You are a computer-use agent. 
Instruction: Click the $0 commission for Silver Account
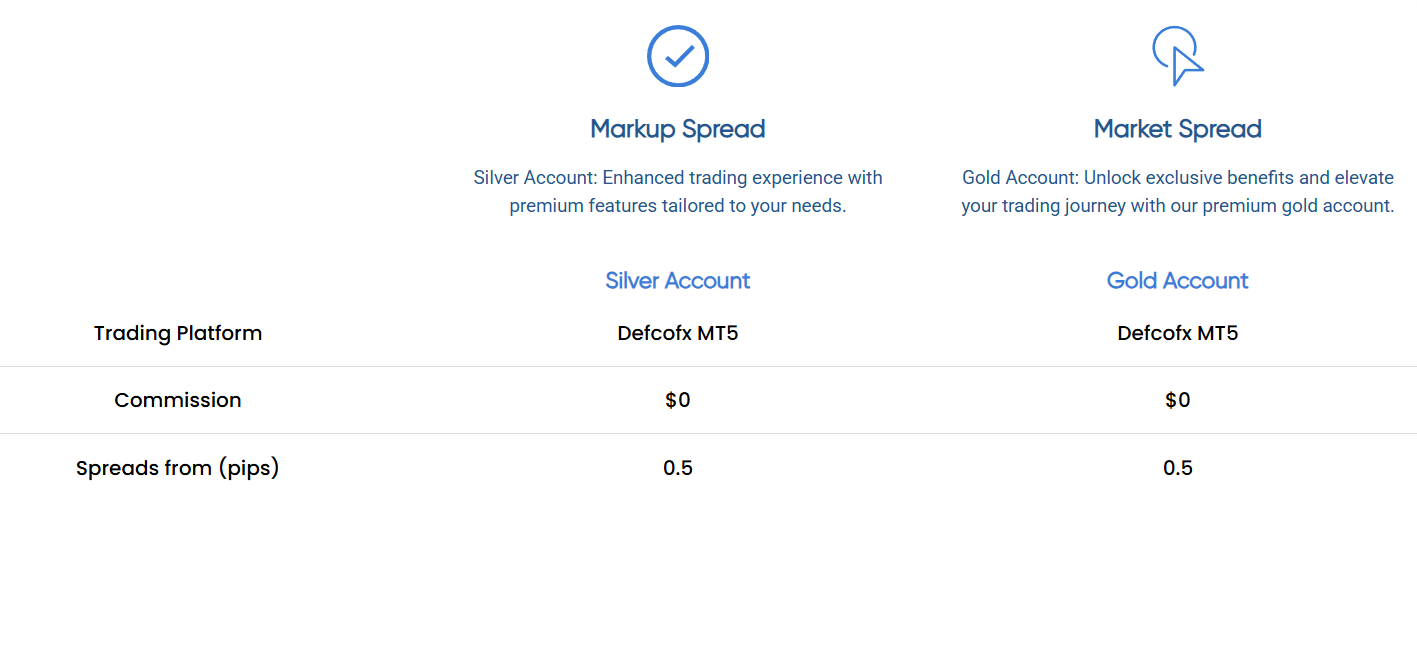pyautogui.click(x=678, y=400)
